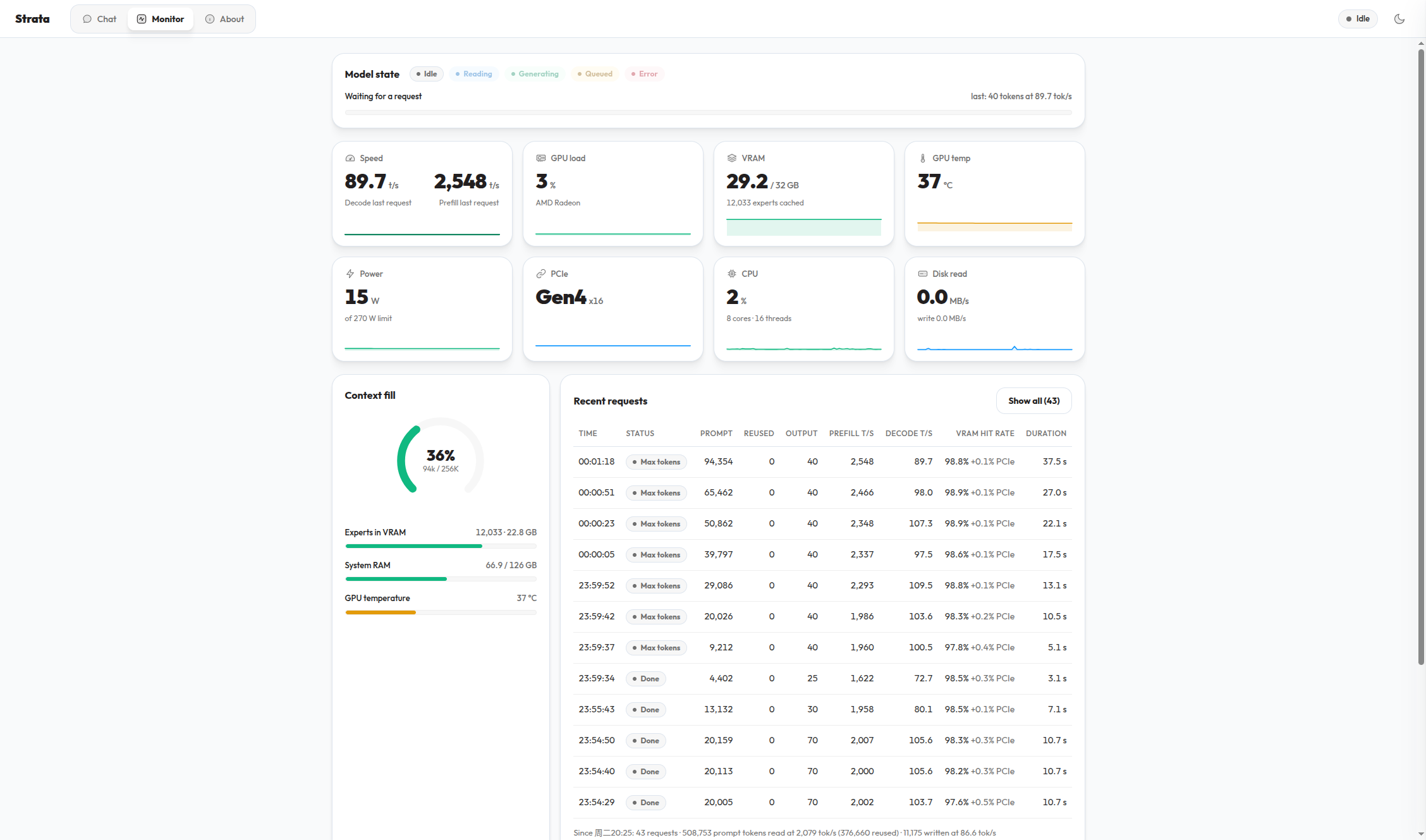This screenshot has height=840, width=1426.
Task: Click the DURATION column header
Action: coord(1046,434)
